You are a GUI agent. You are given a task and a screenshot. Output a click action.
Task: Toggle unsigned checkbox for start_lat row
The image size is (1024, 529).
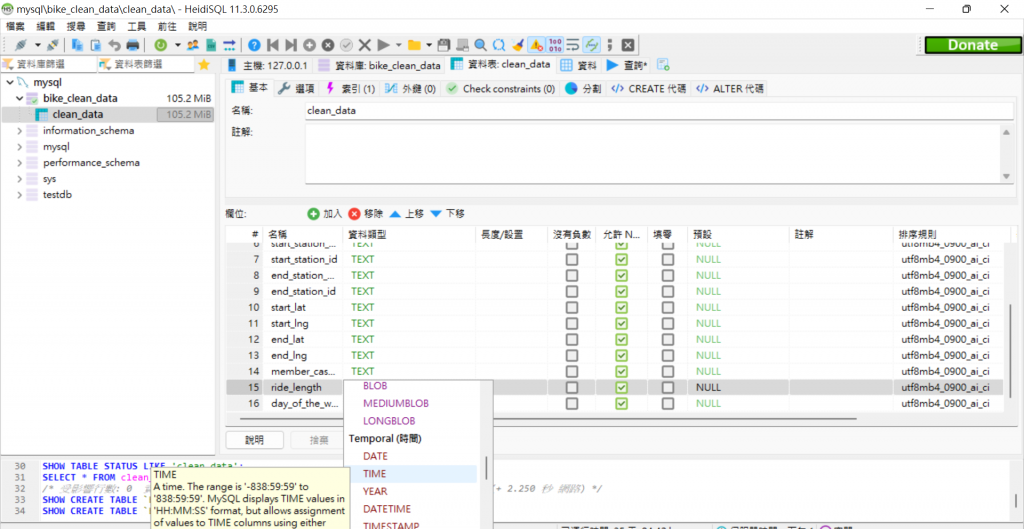pos(572,307)
